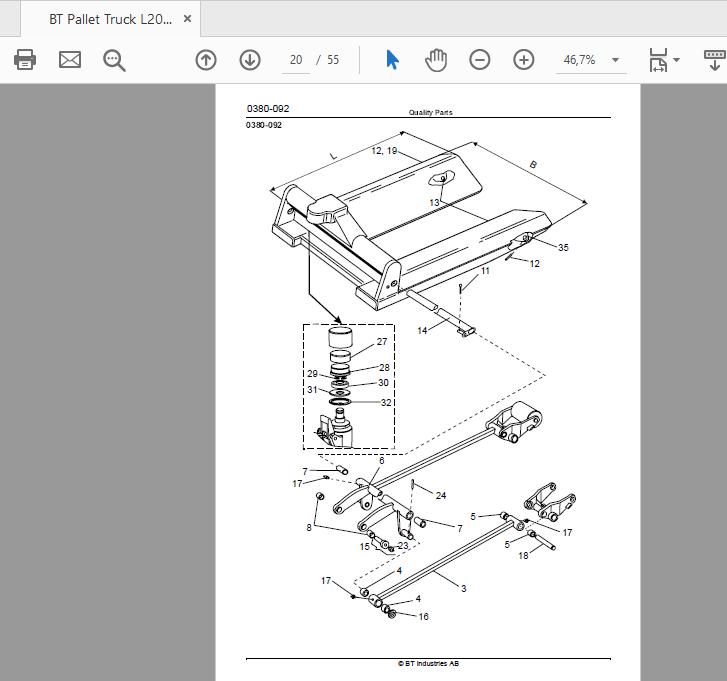The height and width of the screenshot is (681, 727).
Task: Click part number 11 label
Action: click(485, 271)
